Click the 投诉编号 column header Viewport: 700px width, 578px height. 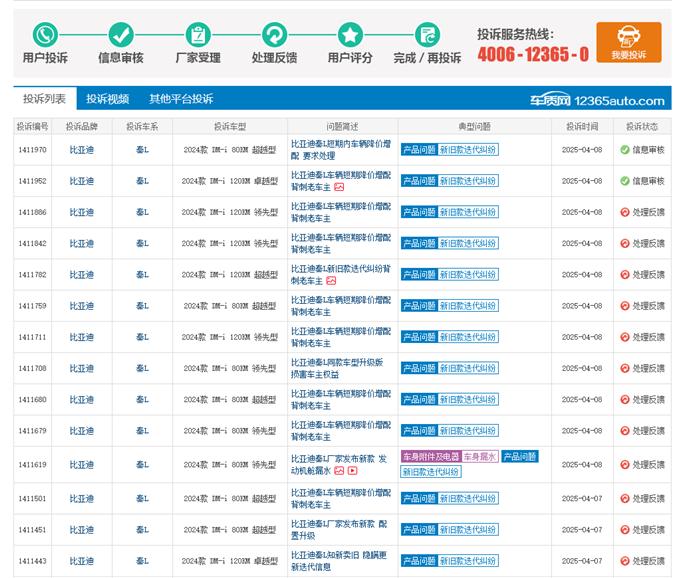click(x=33, y=127)
